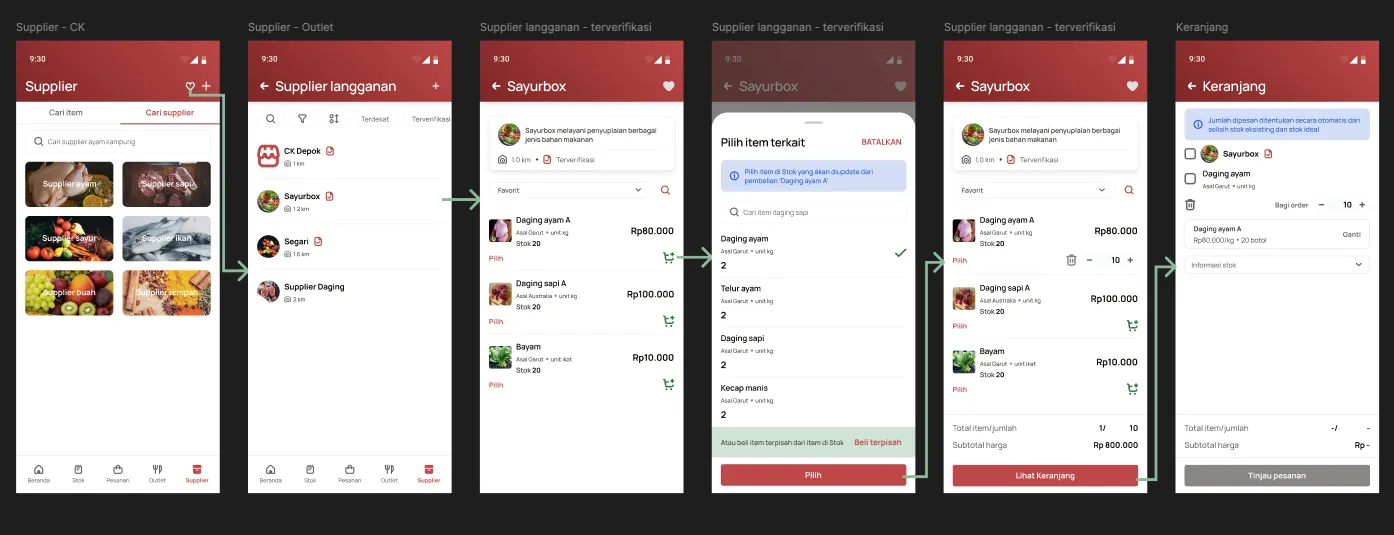Open Stok in the Supplier - CK bottom bar
This screenshot has height=535, width=1394.
click(78, 473)
